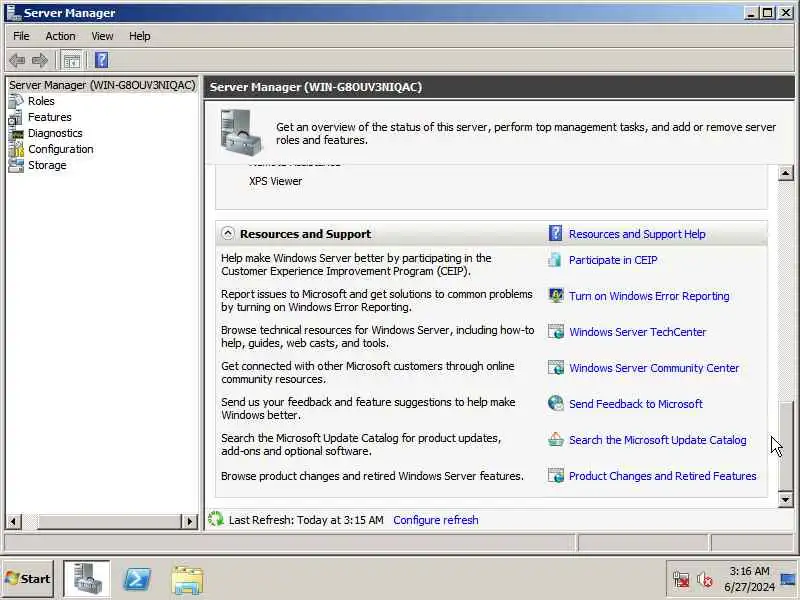Click Turn on Windows Error Reporting link
The image size is (800, 600).
pos(649,296)
